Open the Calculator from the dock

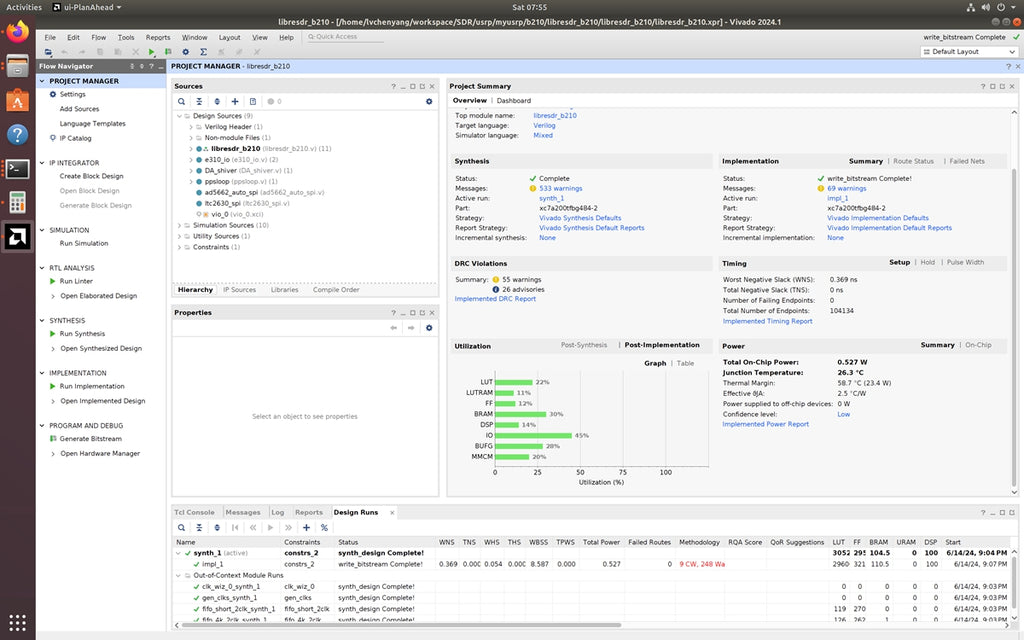(18, 202)
